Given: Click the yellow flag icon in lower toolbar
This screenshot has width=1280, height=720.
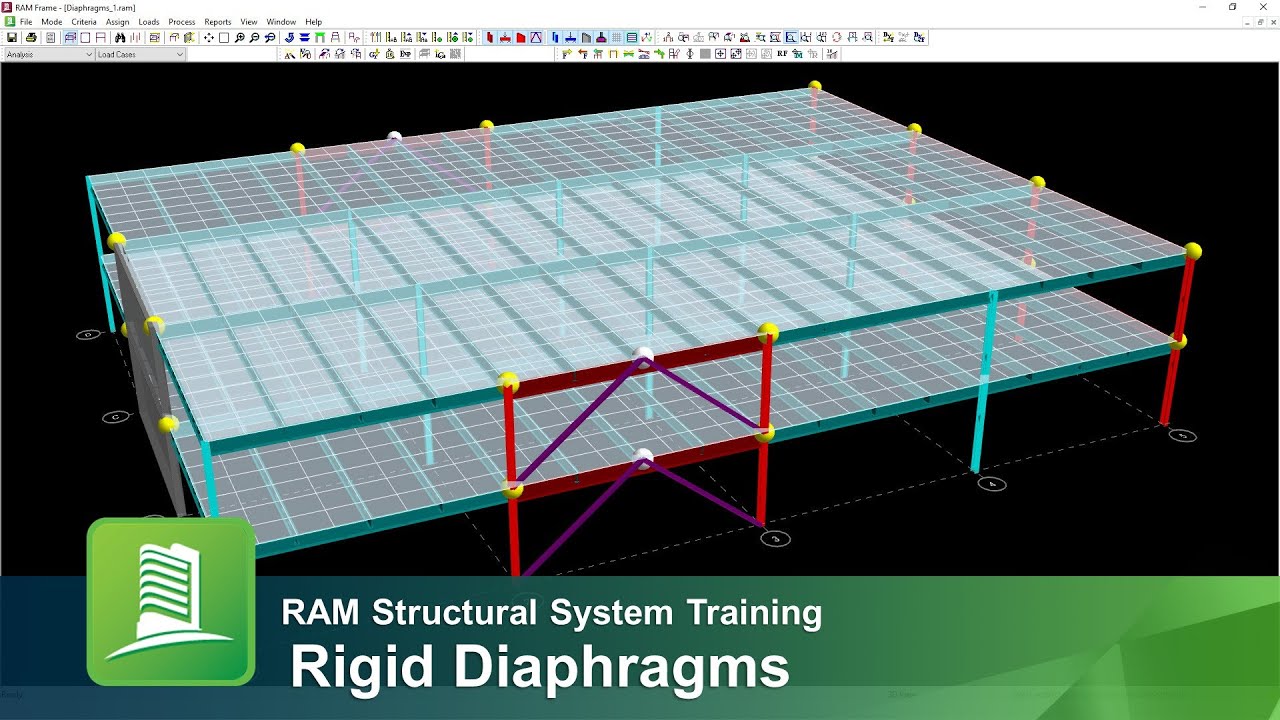Looking at the screenshot, I should 566,54.
